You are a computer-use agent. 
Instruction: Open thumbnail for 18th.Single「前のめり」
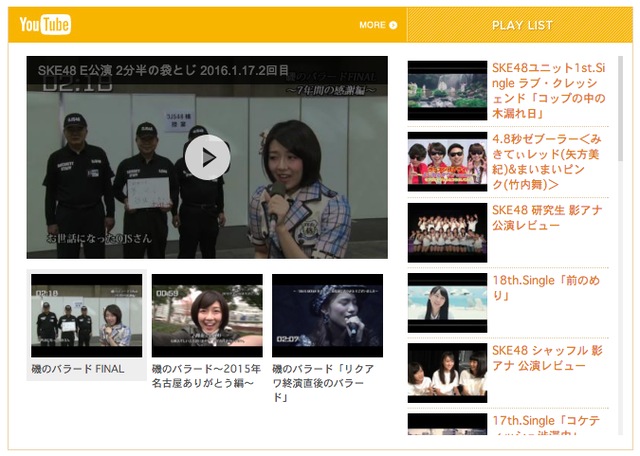coord(447,303)
